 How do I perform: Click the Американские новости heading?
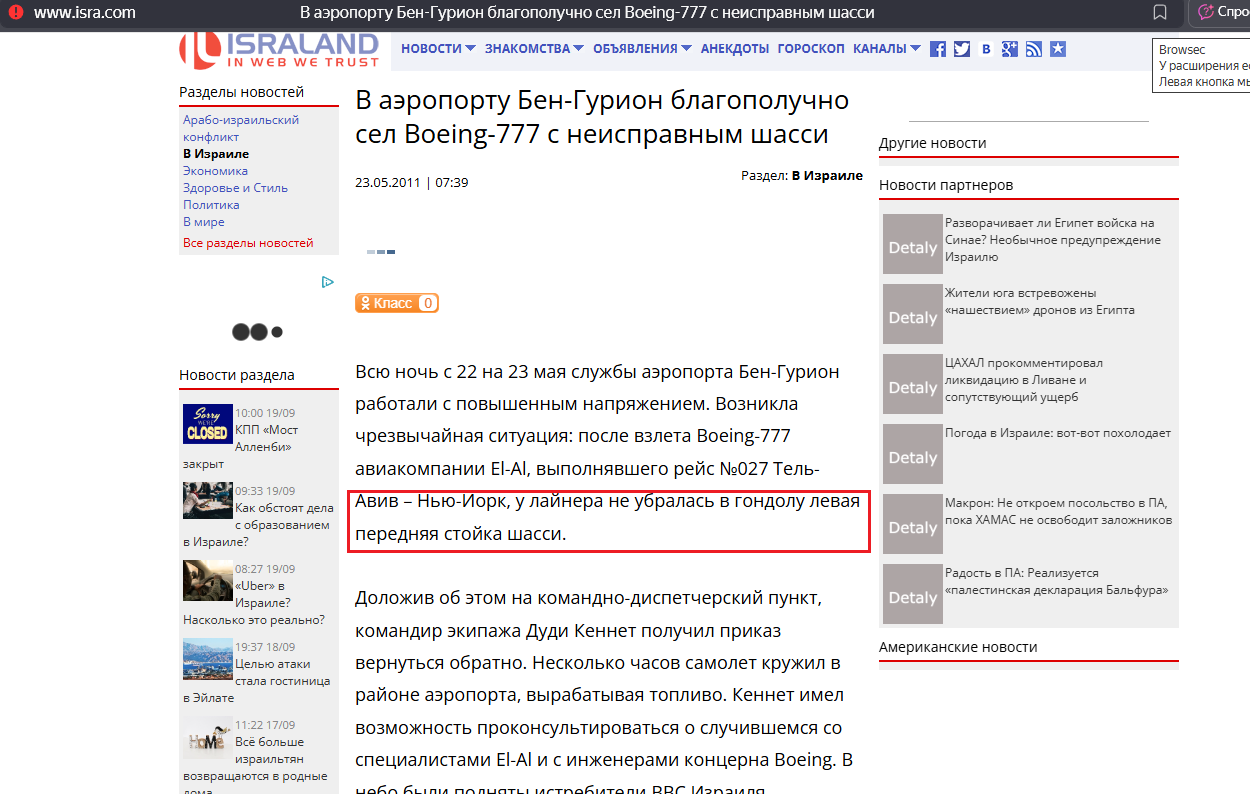[958, 647]
